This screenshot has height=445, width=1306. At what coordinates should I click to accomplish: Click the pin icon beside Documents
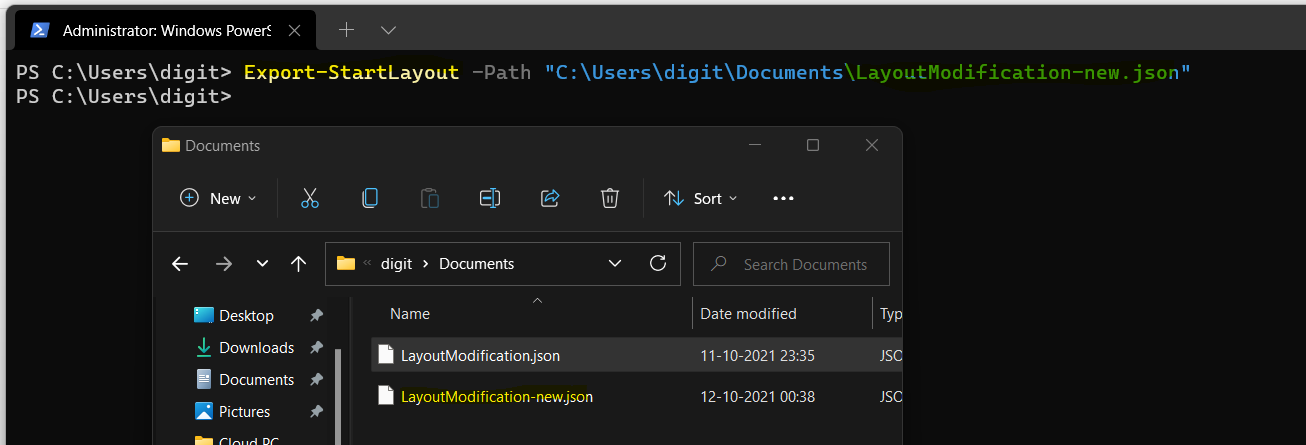[x=316, y=379]
